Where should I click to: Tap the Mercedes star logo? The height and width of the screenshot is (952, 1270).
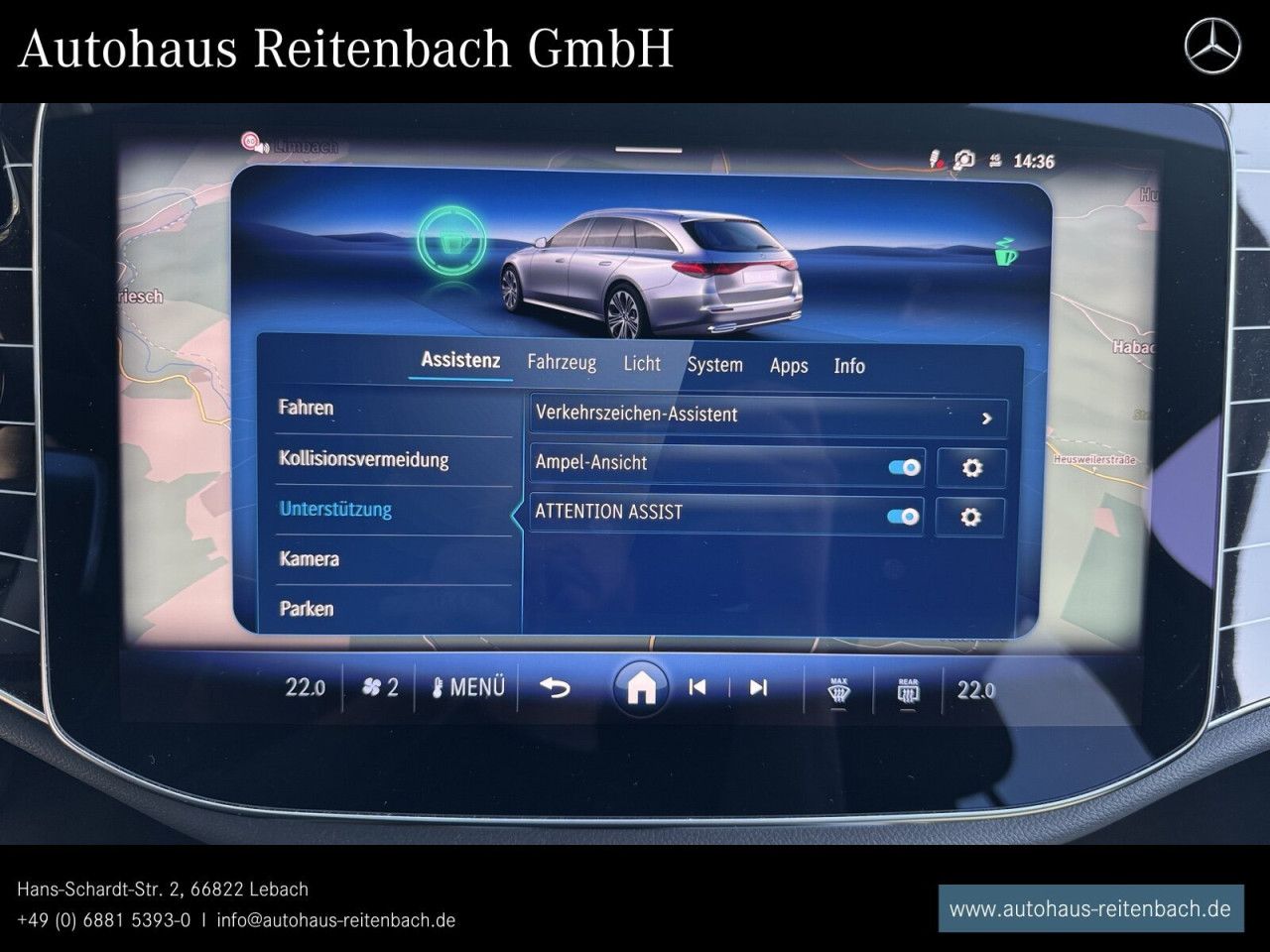(1212, 48)
